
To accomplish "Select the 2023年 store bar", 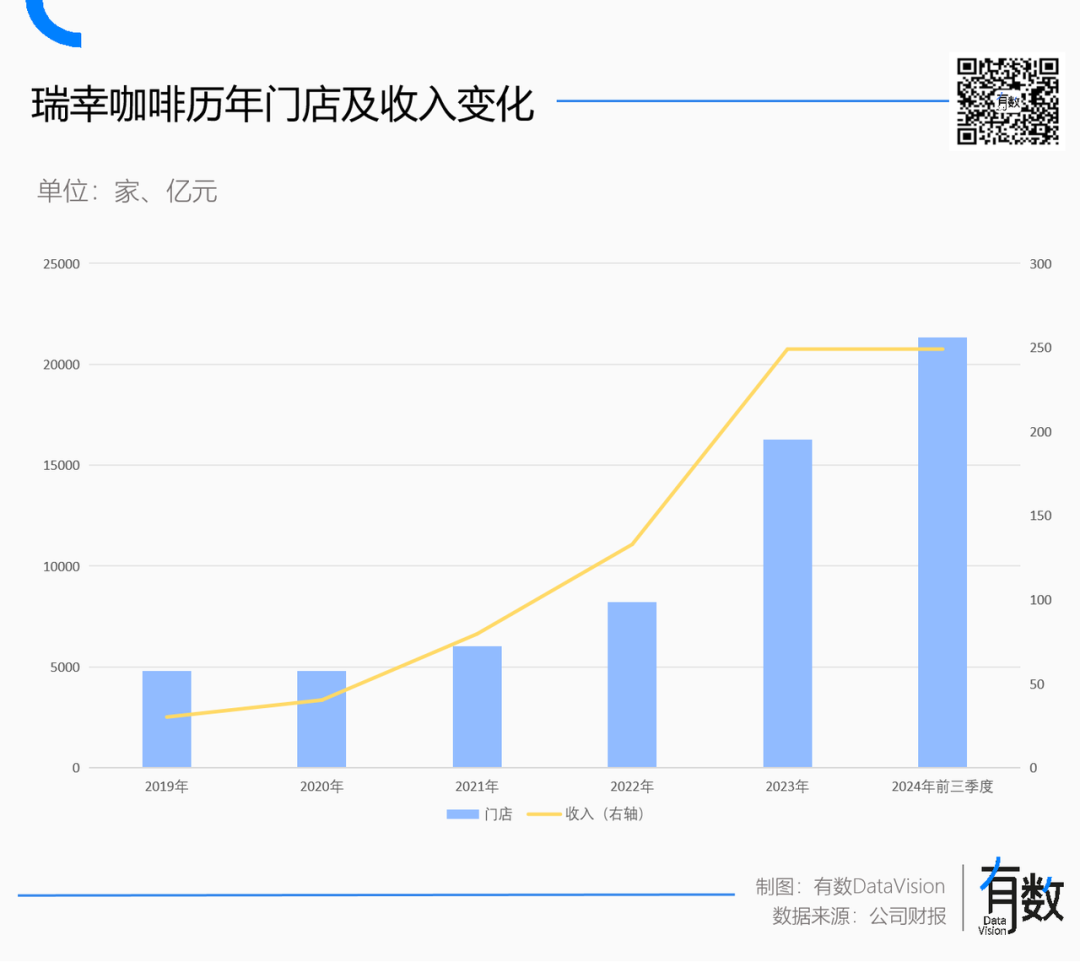I will [x=787, y=603].
